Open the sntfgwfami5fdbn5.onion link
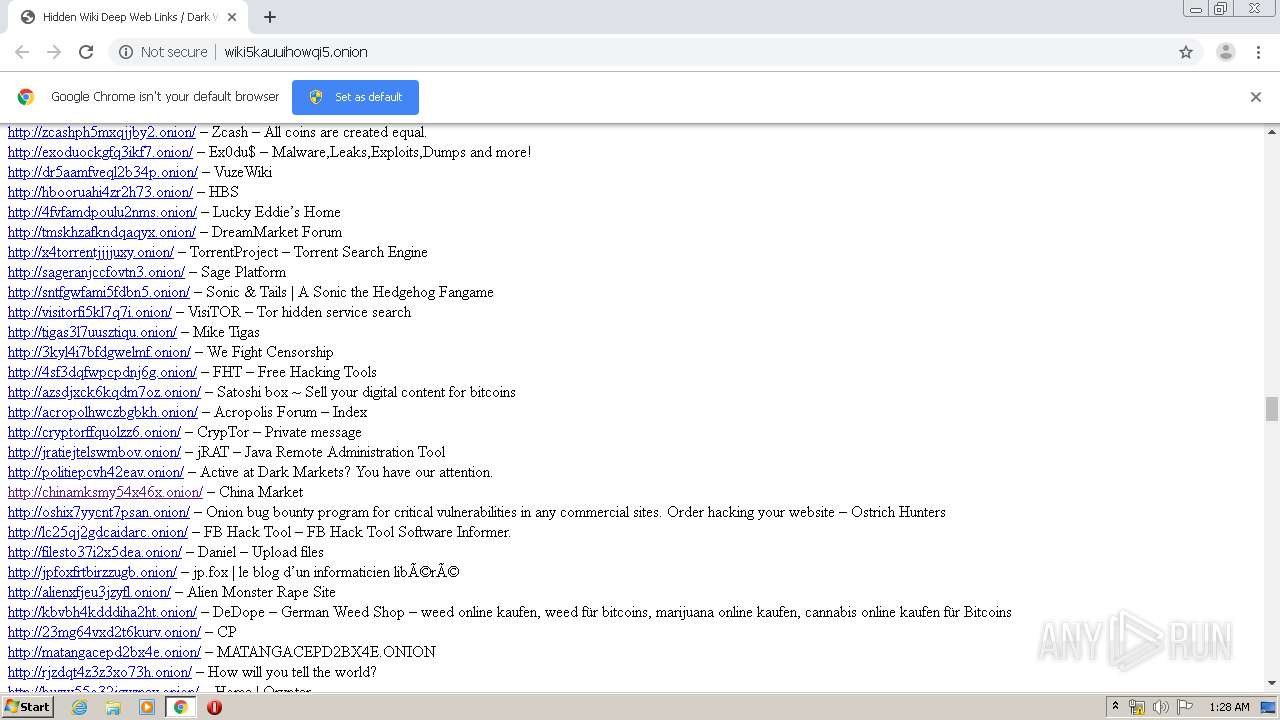 tap(99, 292)
